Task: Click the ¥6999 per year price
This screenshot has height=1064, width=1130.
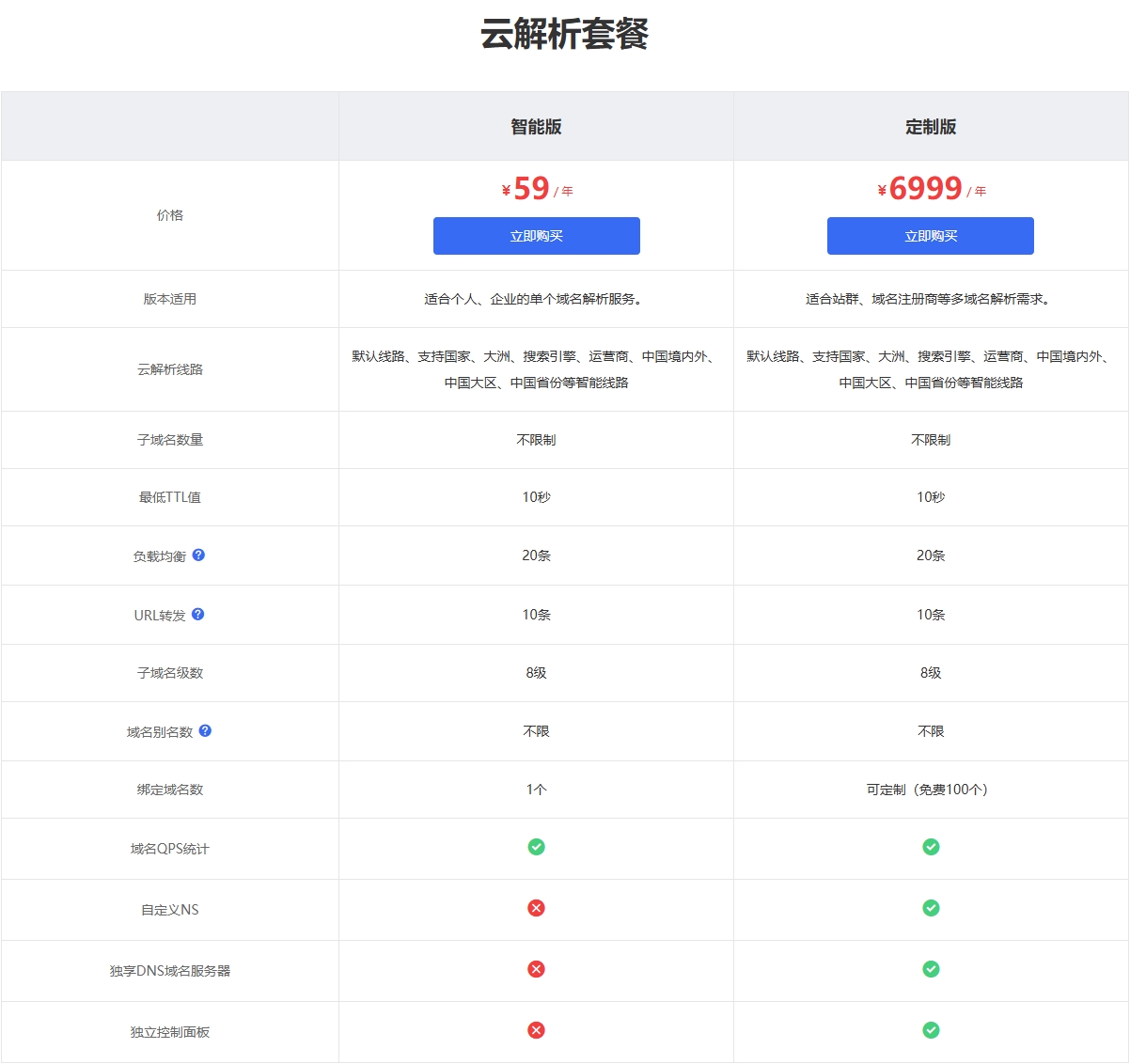Action: tap(931, 189)
